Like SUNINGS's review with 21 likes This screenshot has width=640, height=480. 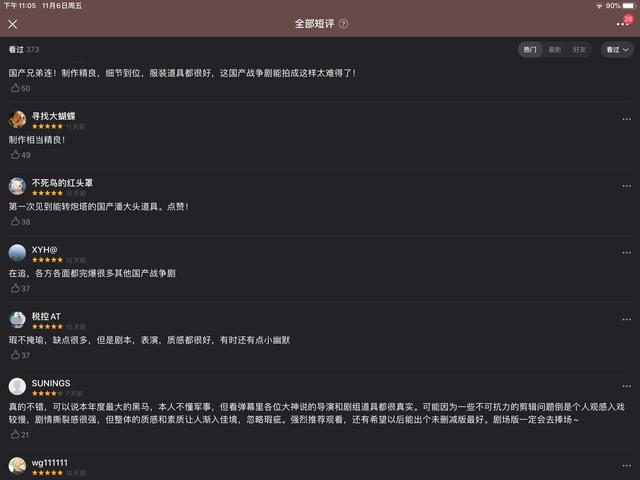tap(20, 435)
